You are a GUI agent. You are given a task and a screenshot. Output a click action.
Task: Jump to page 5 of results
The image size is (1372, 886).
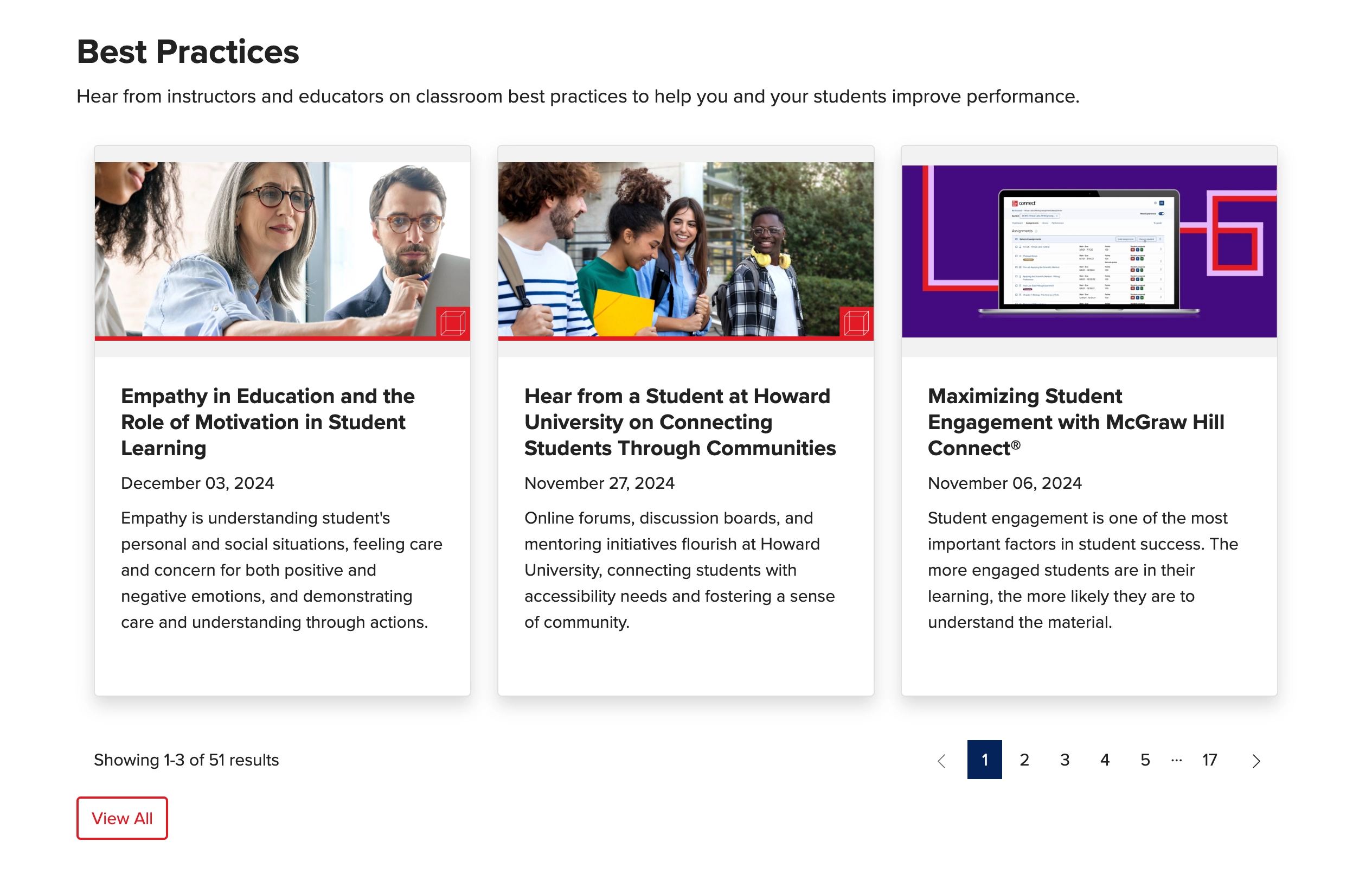pos(1144,760)
